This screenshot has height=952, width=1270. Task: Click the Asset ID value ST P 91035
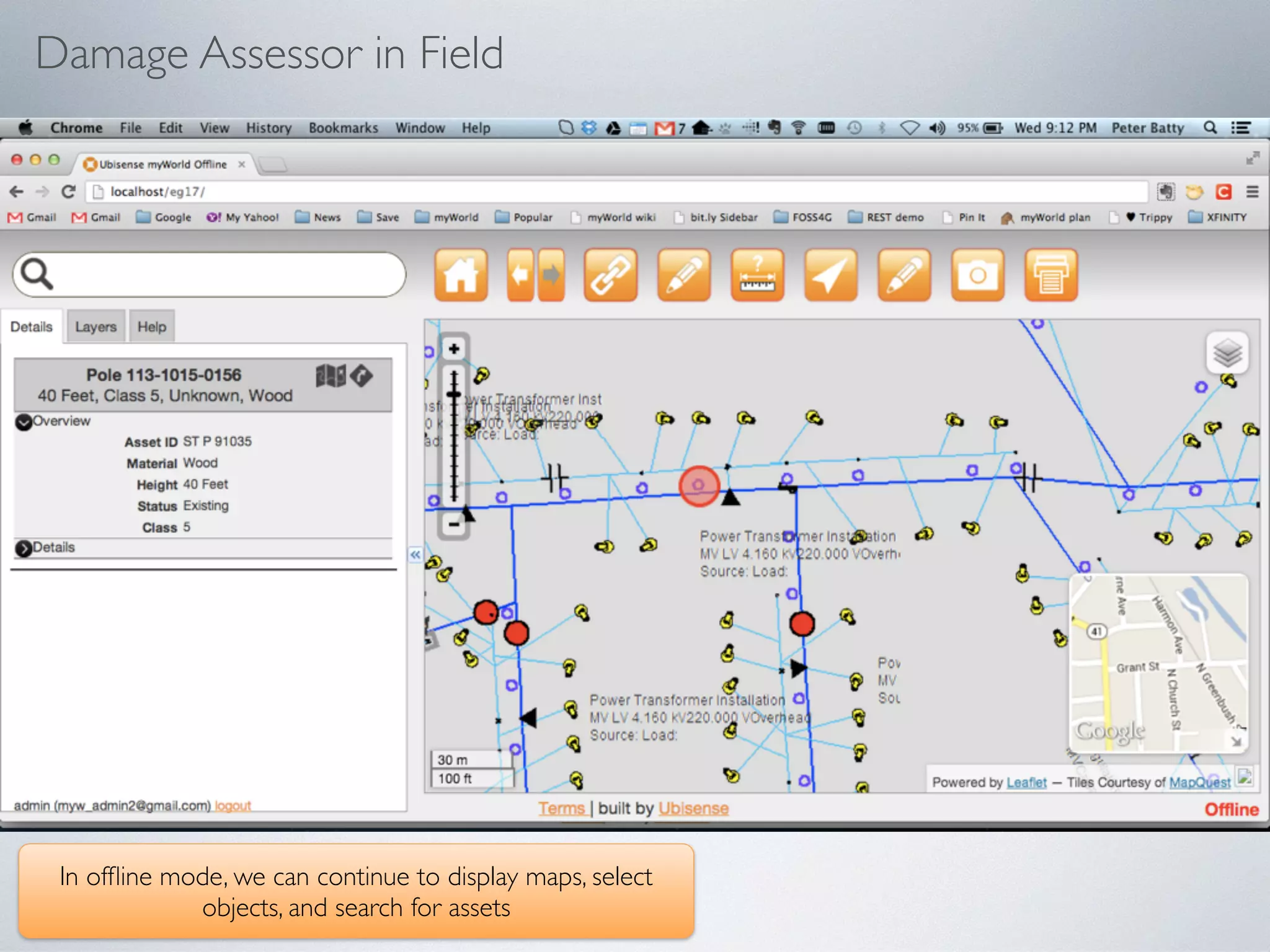(x=217, y=441)
